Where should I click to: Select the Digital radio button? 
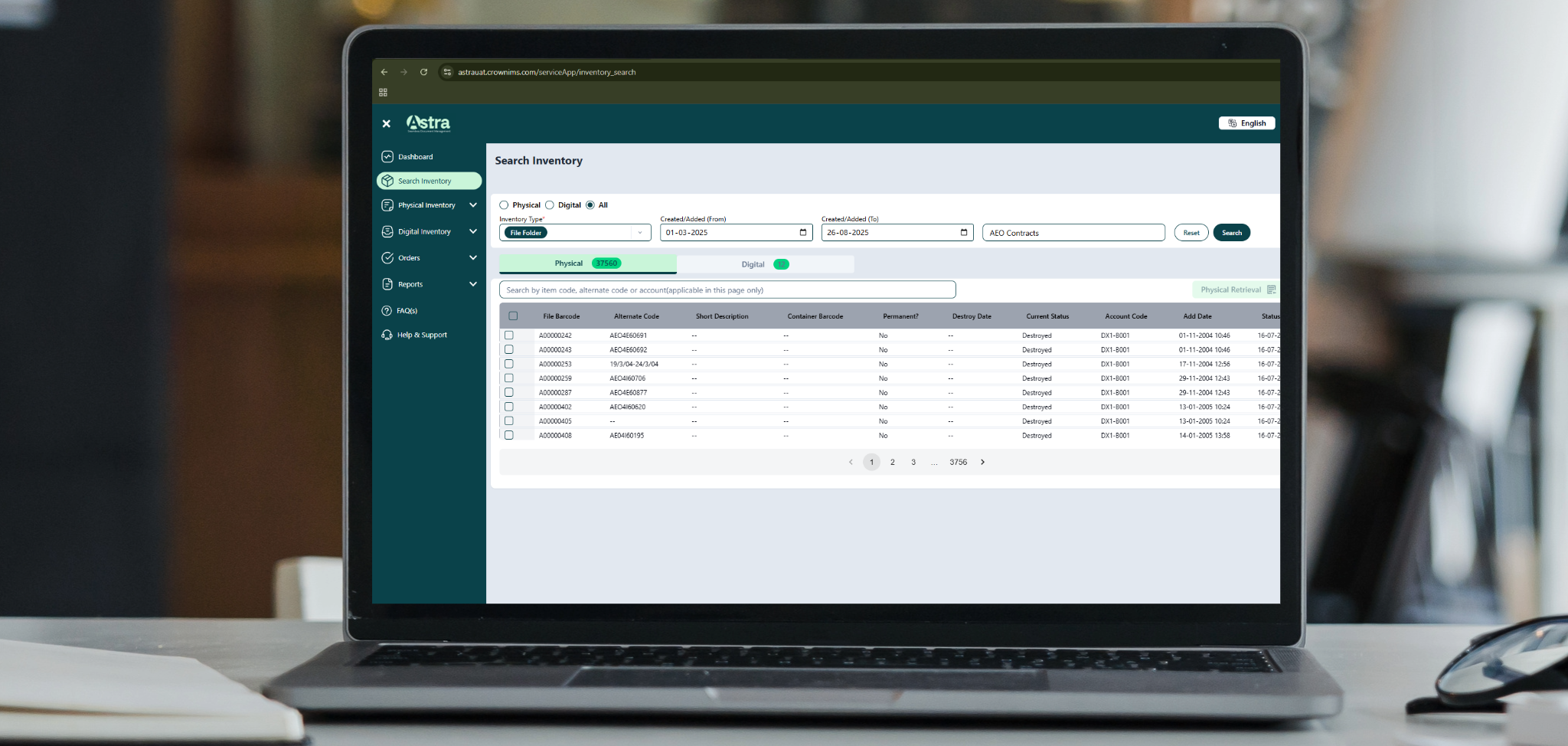coord(550,205)
